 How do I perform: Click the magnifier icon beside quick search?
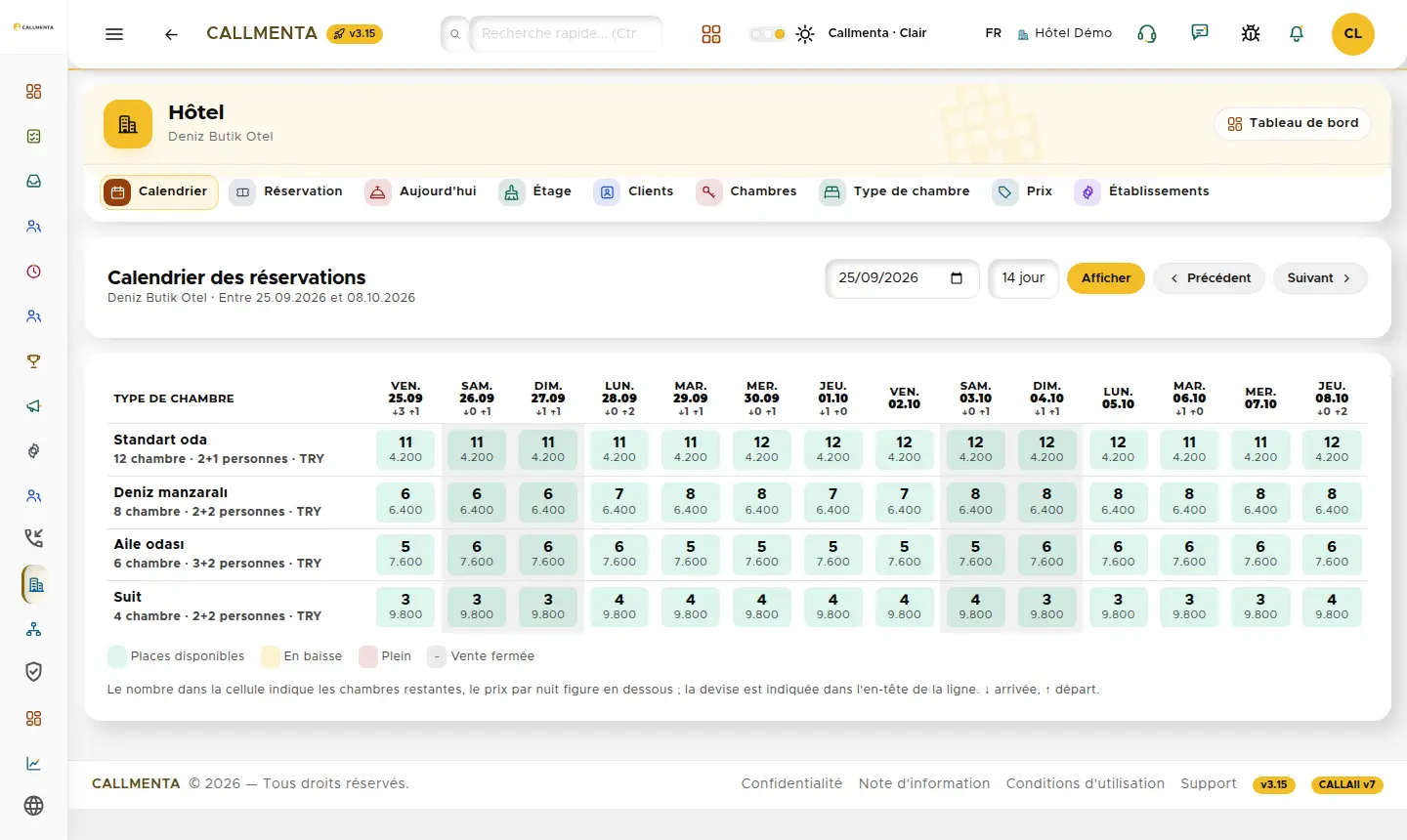454,34
